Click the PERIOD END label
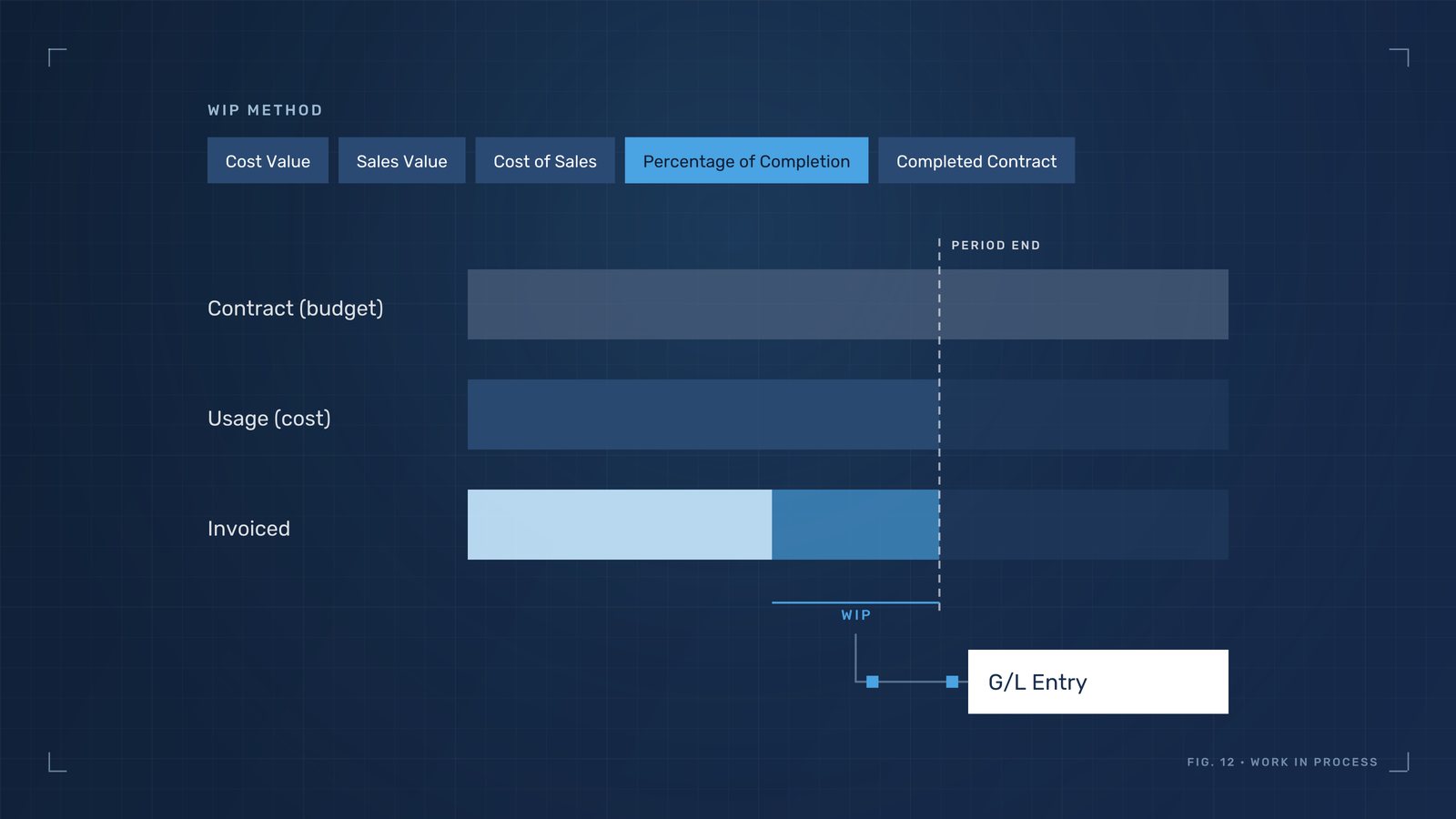 [996, 246]
